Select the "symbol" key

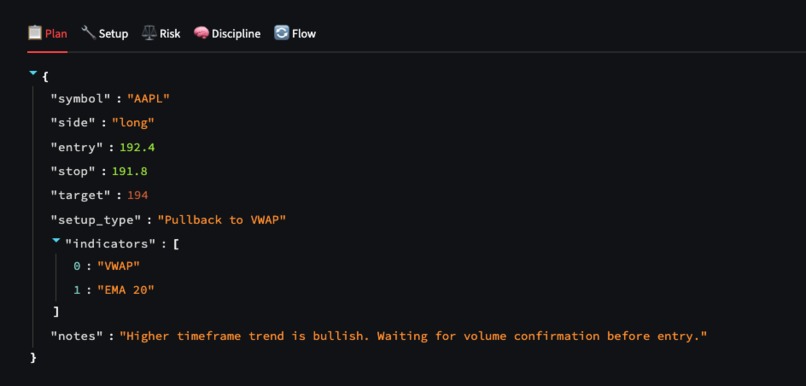[80, 99]
